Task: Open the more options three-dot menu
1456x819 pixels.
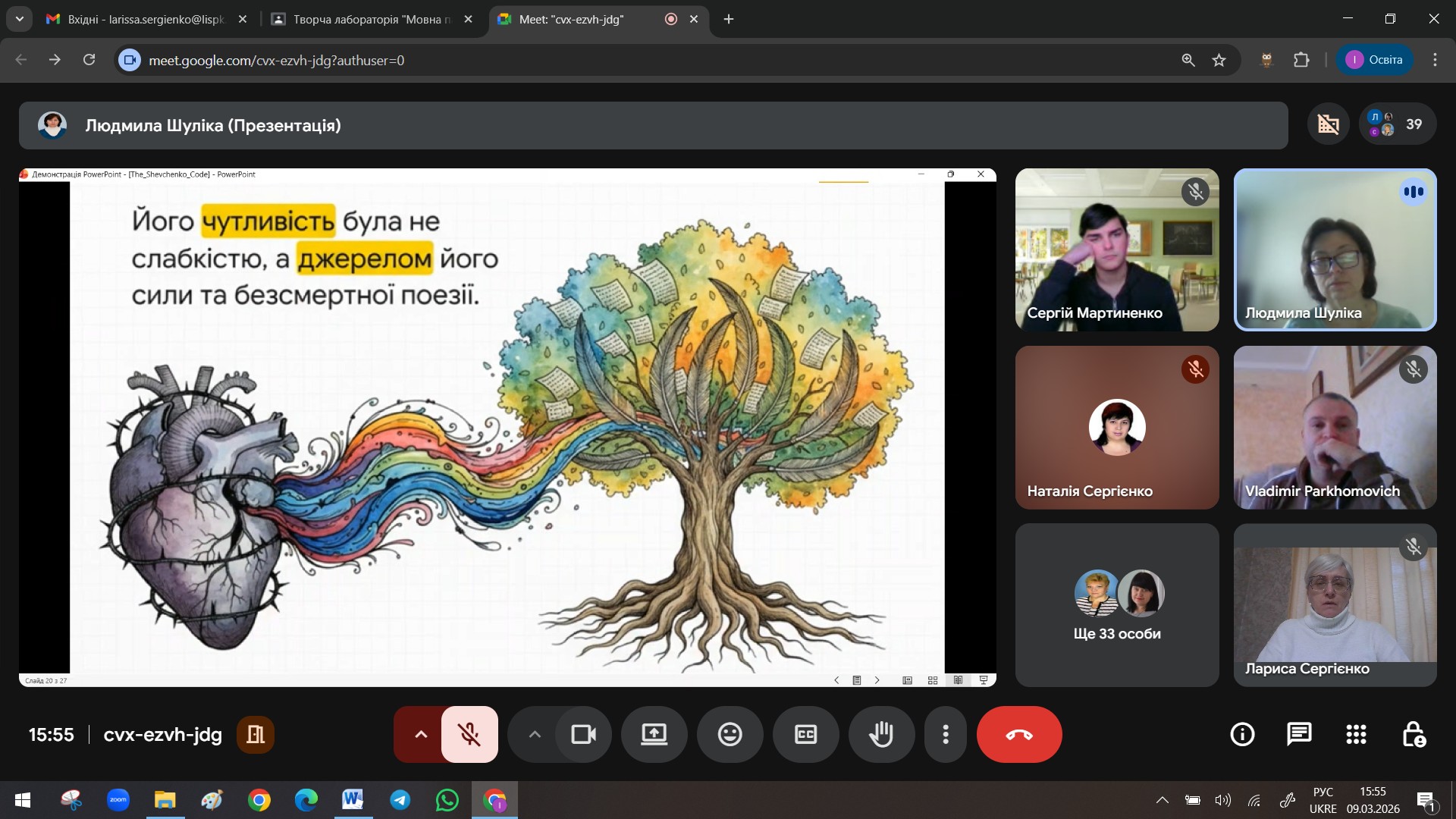Action: pyautogui.click(x=945, y=734)
